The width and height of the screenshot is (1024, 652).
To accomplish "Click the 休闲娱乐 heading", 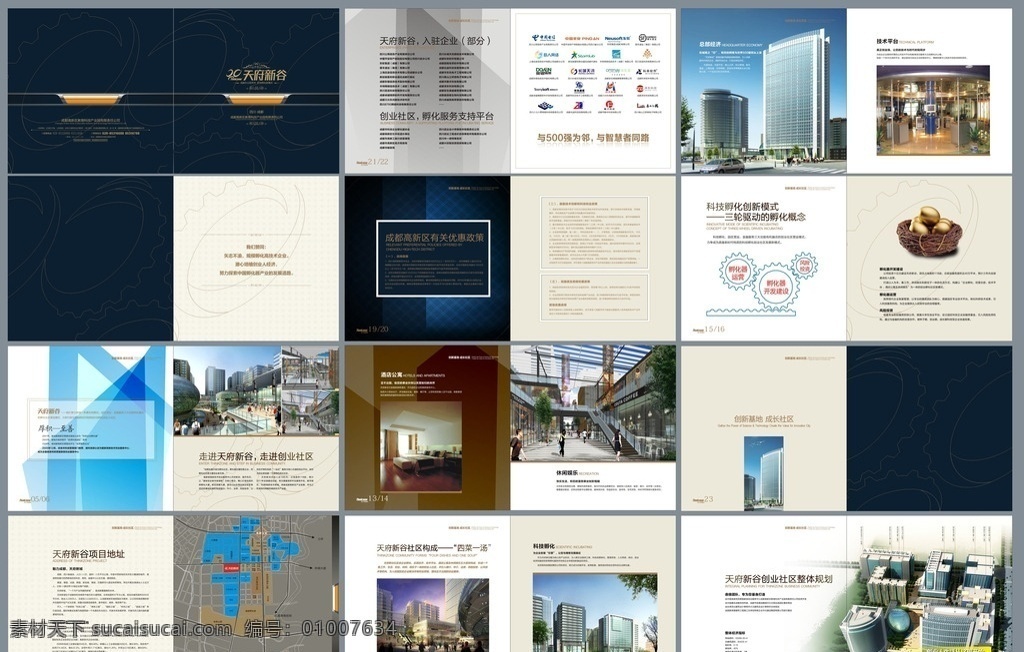I will 566,472.
